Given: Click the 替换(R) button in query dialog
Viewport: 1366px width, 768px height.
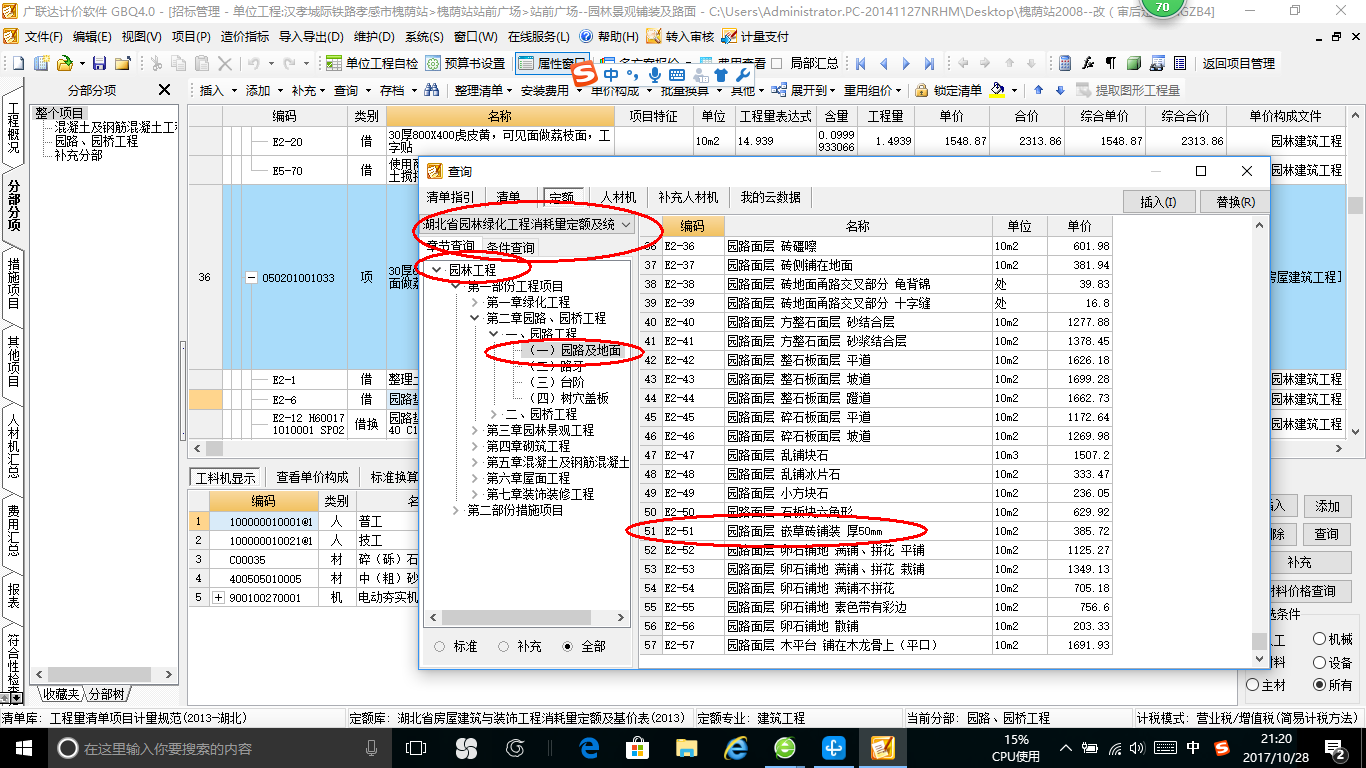Looking at the screenshot, I should [x=1235, y=201].
